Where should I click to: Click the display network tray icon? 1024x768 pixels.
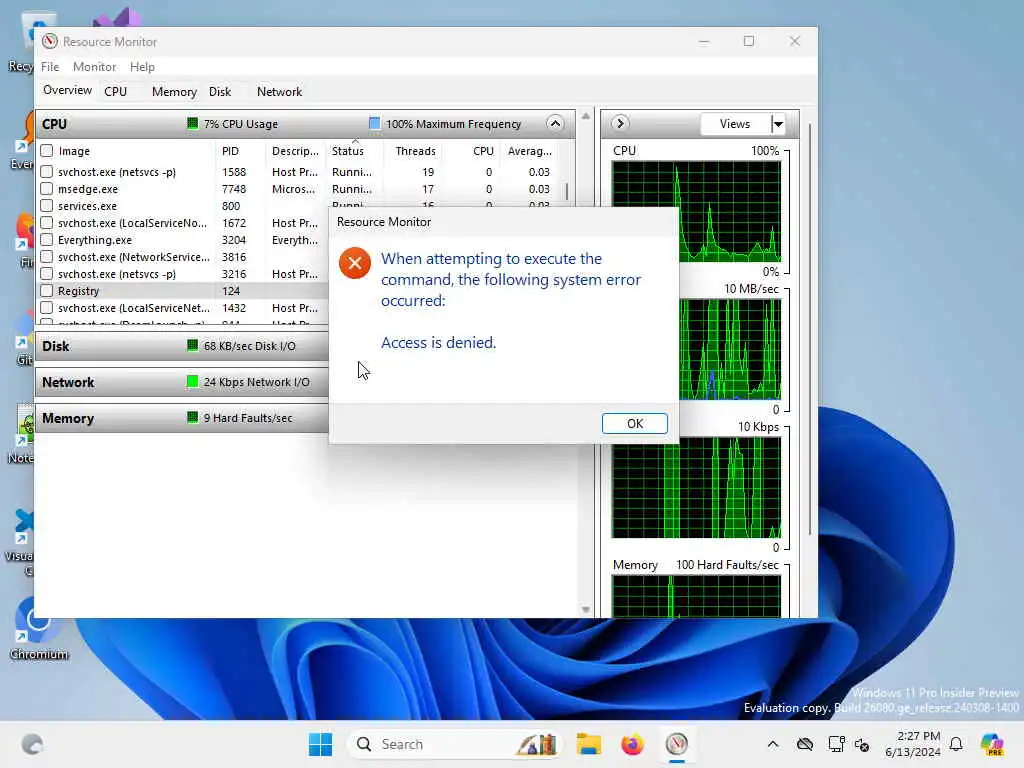836,744
